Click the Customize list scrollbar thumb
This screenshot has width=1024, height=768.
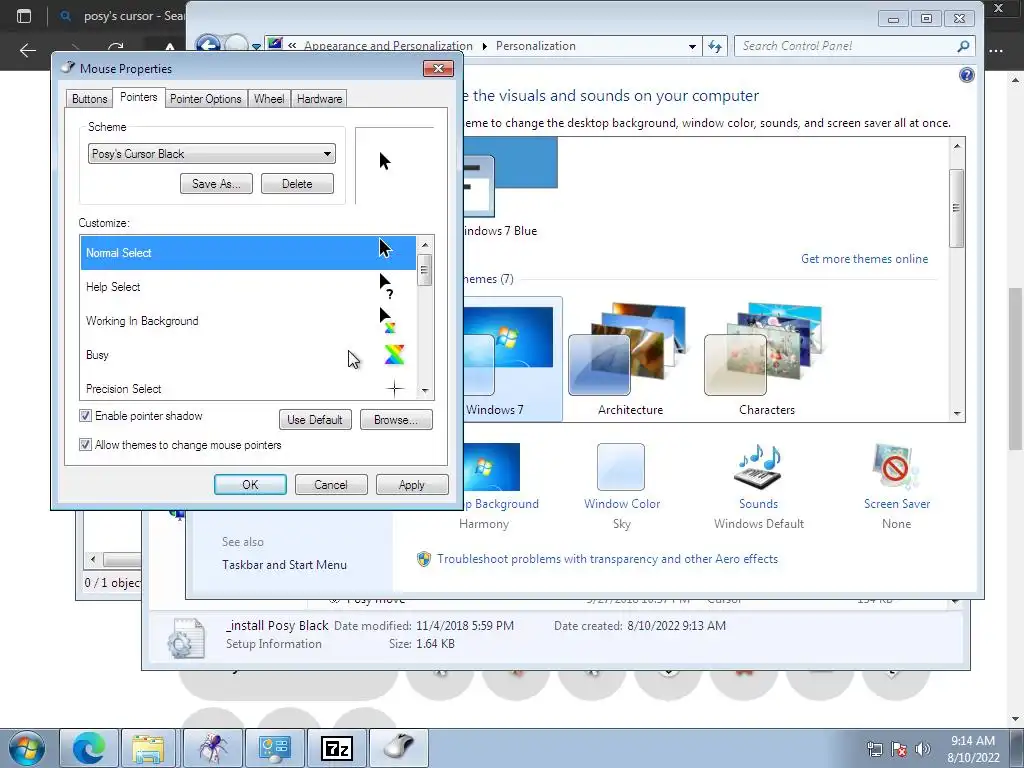[425, 270]
